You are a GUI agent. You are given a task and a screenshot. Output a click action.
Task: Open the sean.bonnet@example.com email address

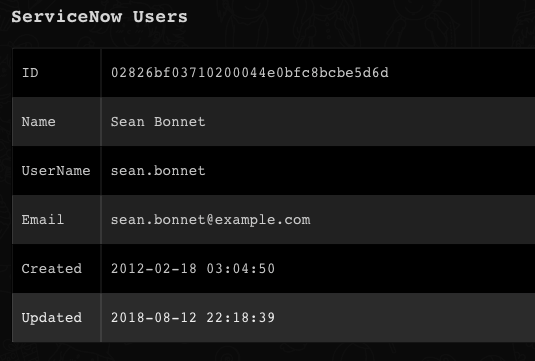pyautogui.click(x=211, y=220)
